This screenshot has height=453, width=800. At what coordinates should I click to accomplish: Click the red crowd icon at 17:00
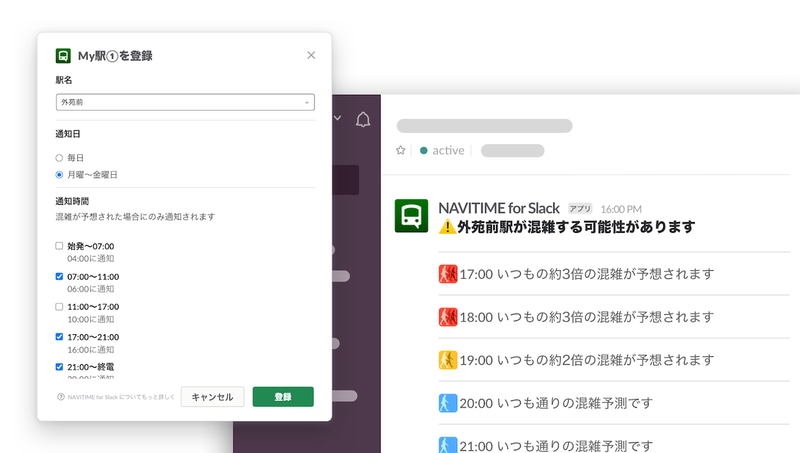[x=447, y=274]
